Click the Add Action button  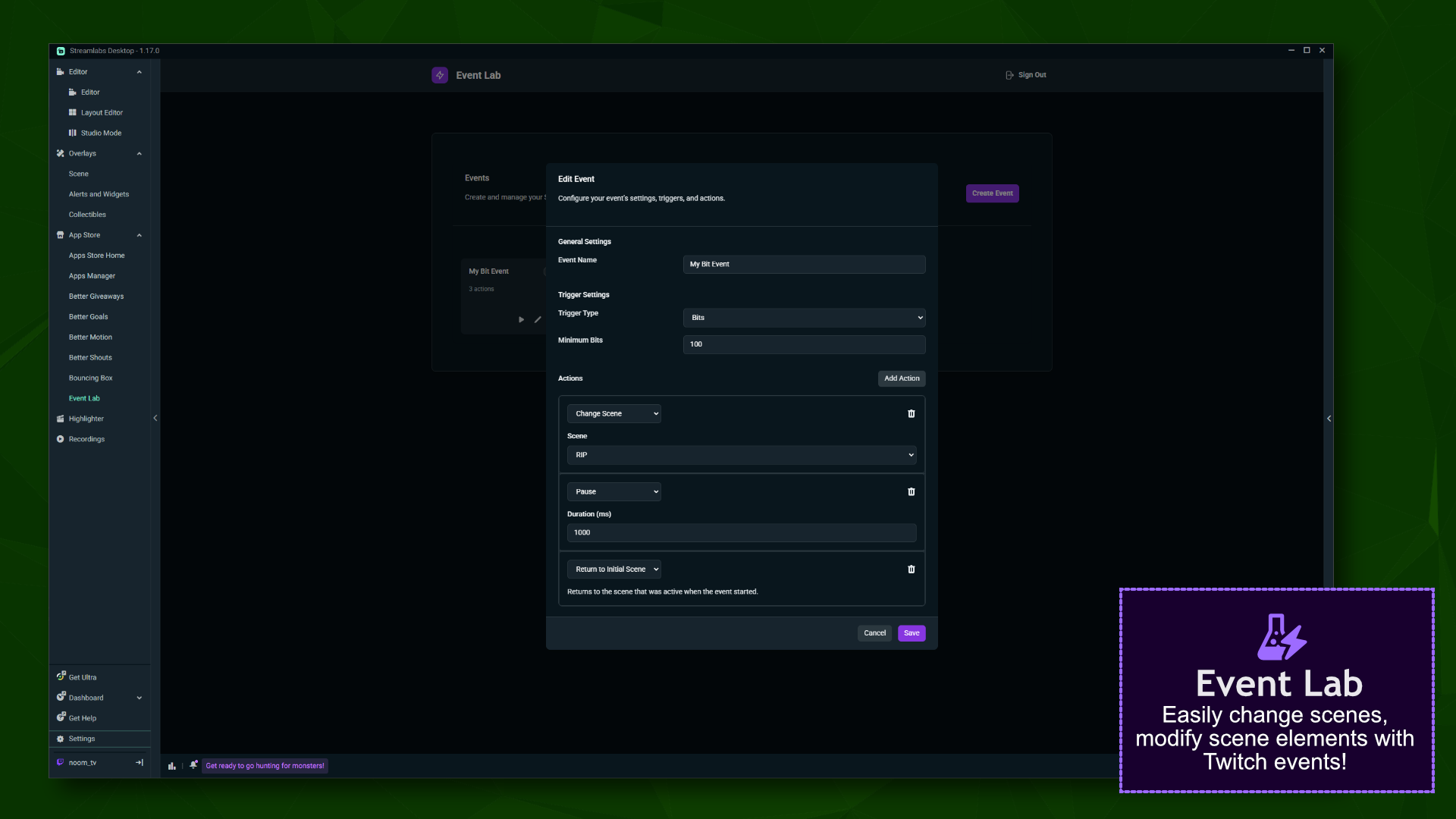(901, 378)
